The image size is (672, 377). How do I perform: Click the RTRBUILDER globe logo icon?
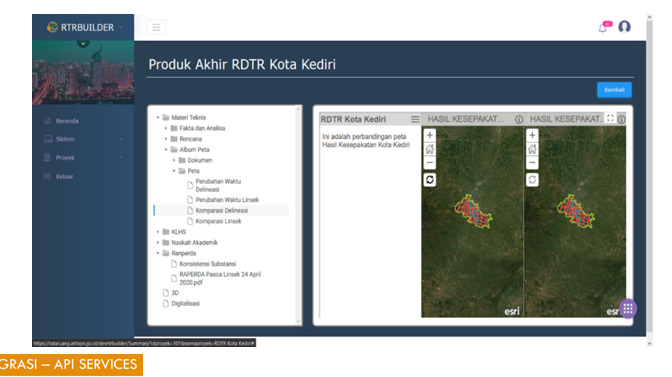tap(52, 27)
